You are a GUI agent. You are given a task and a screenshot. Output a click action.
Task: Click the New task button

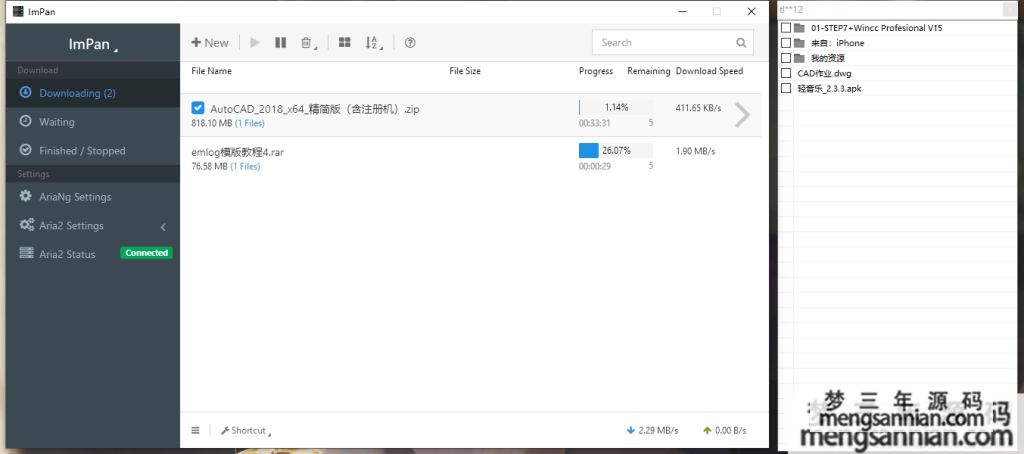pyautogui.click(x=210, y=42)
